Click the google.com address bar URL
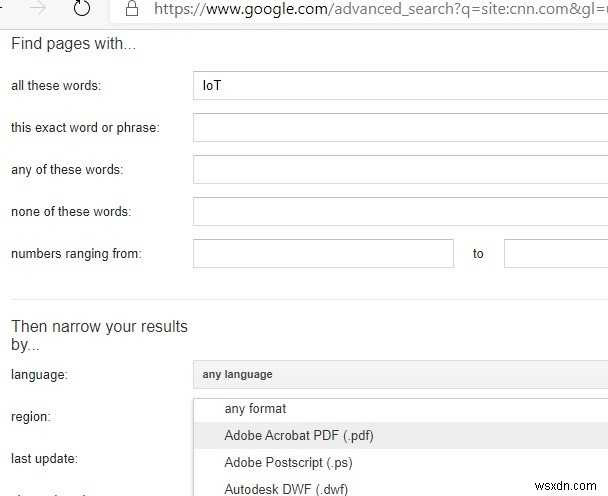The width and height of the screenshot is (608, 496). [381, 9]
